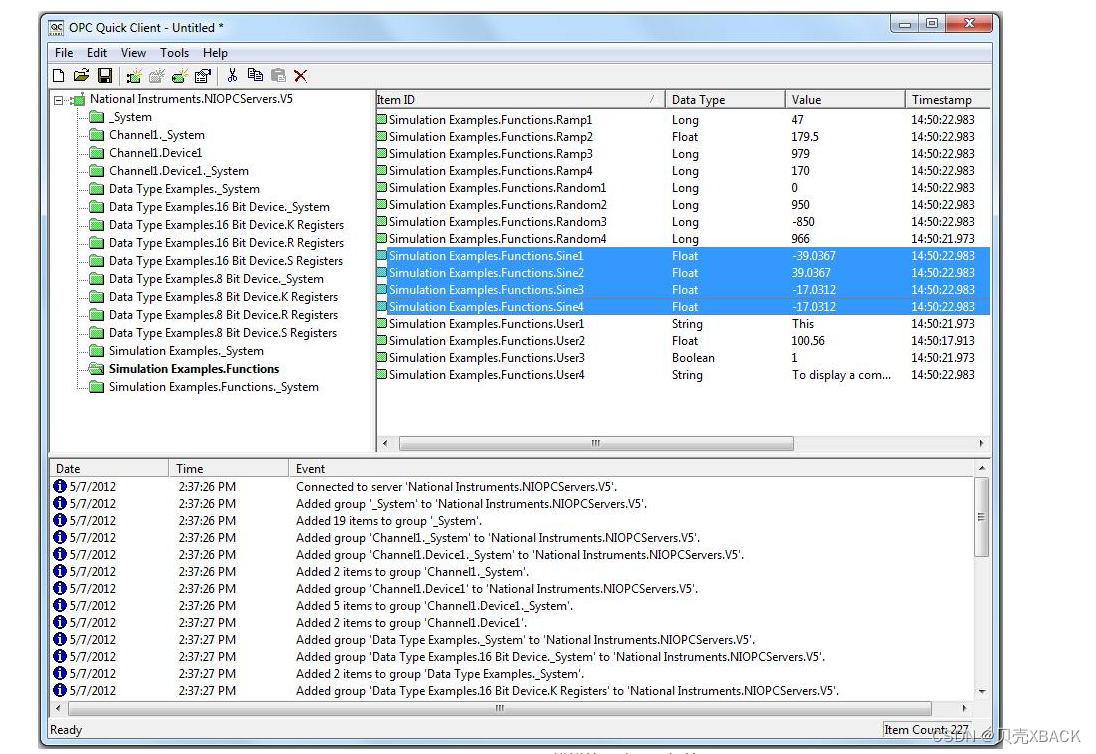
Task: Click the green item icon for Ramp1
Action: 382,119
